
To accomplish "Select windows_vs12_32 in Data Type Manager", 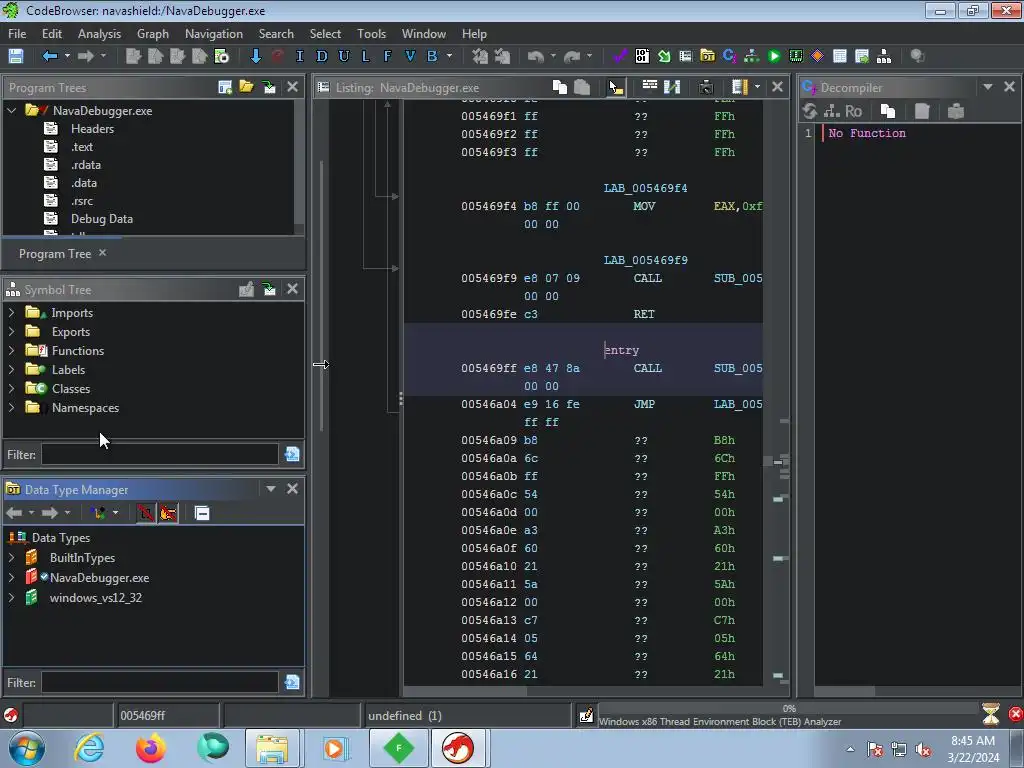I will (x=95, y=598).
